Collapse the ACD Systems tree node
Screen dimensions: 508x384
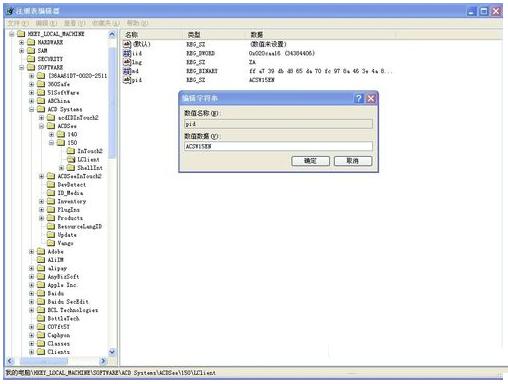(31, 109)
